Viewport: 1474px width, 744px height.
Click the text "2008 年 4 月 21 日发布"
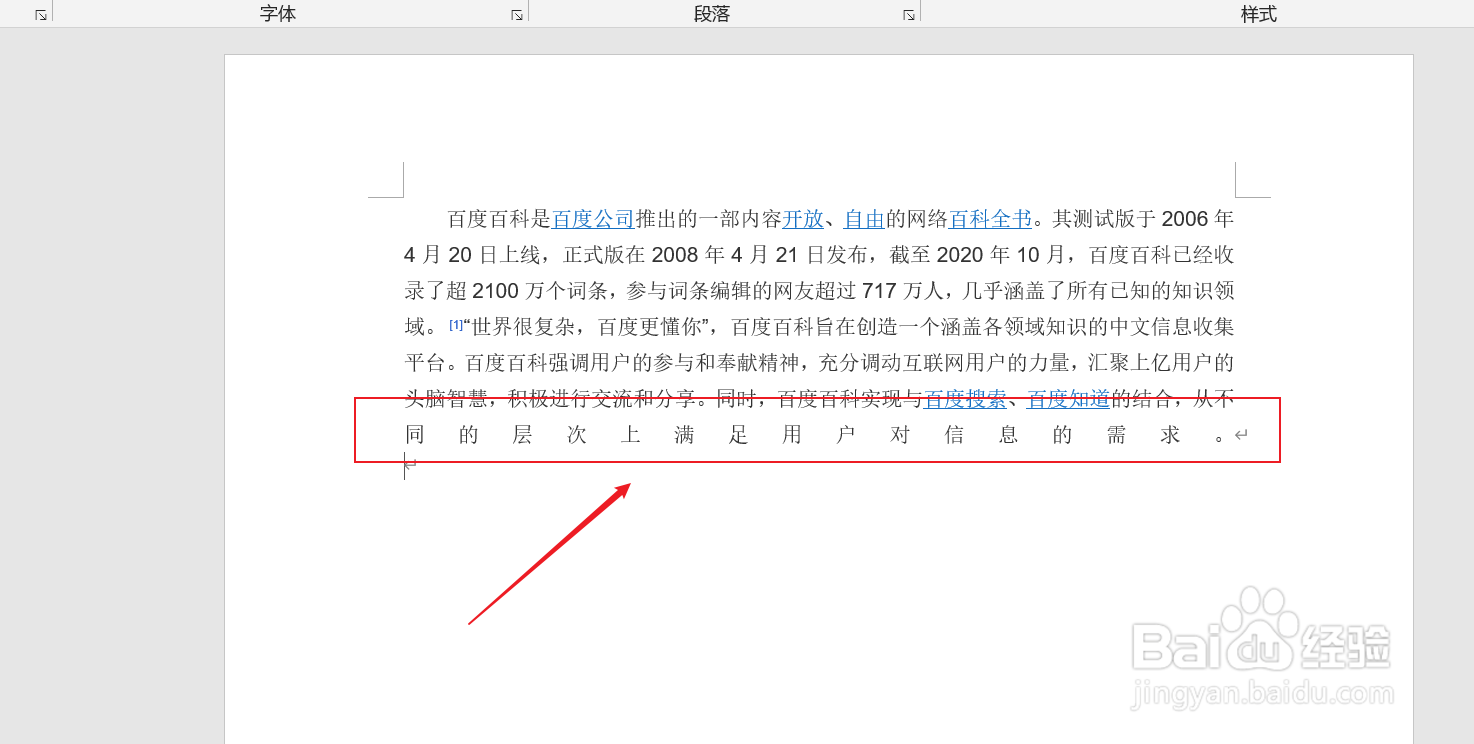coord(759,255)
